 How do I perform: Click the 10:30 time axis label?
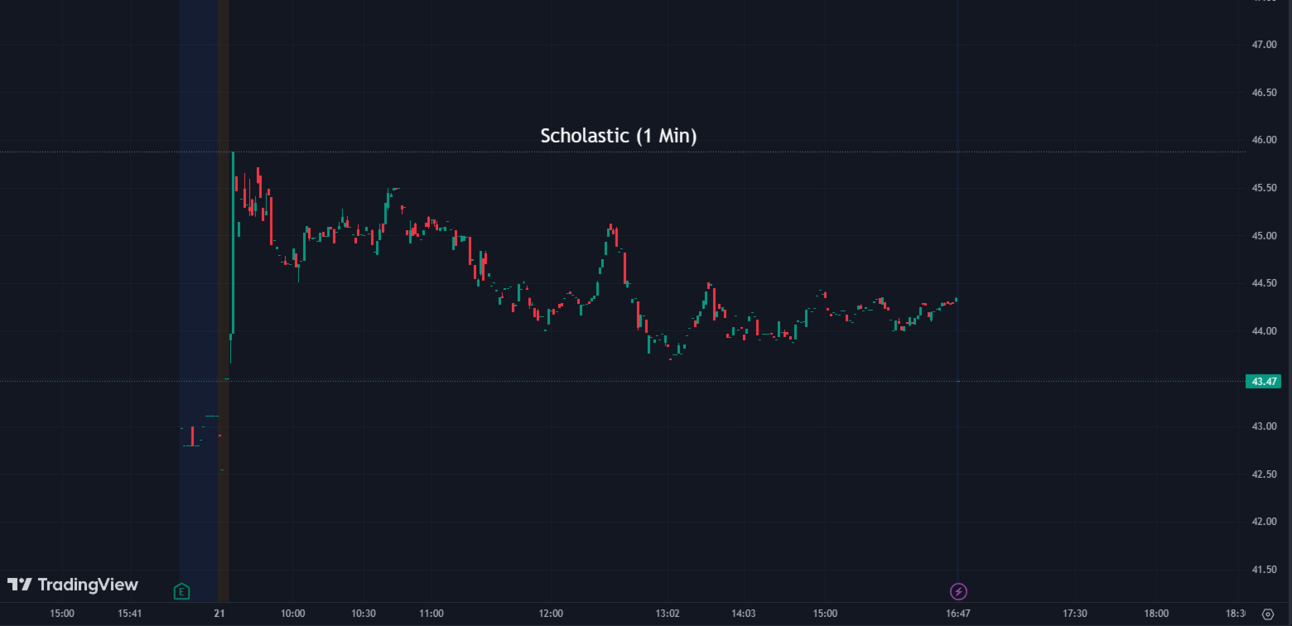click(364, 613)
